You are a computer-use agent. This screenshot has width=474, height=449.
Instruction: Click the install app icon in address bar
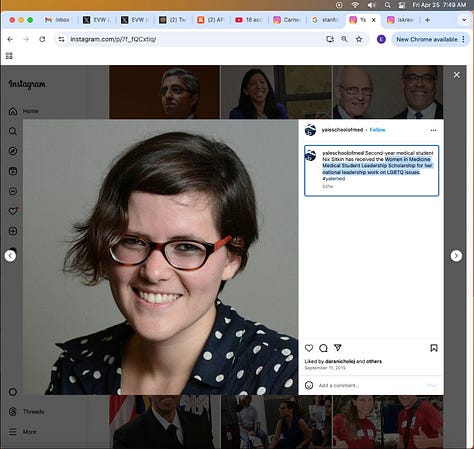point(330,39)
